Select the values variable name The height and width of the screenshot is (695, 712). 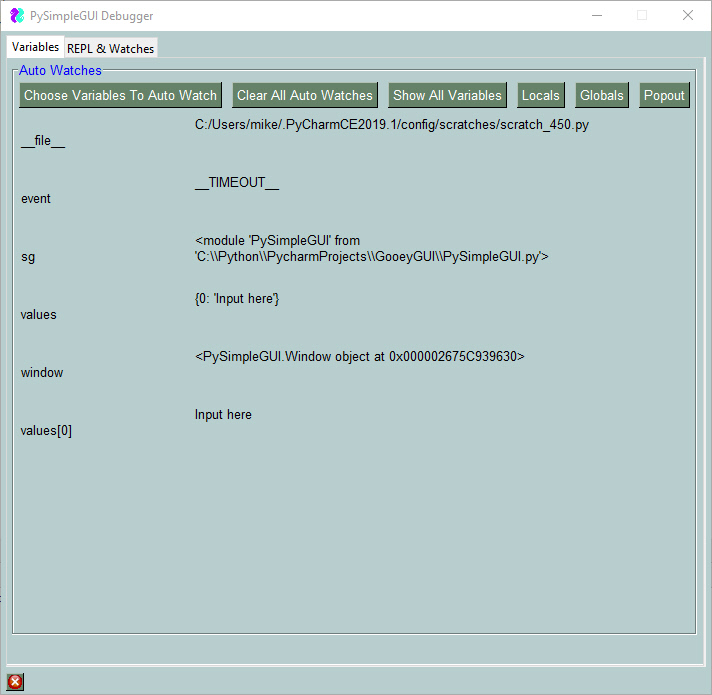[x=39, y=315]
